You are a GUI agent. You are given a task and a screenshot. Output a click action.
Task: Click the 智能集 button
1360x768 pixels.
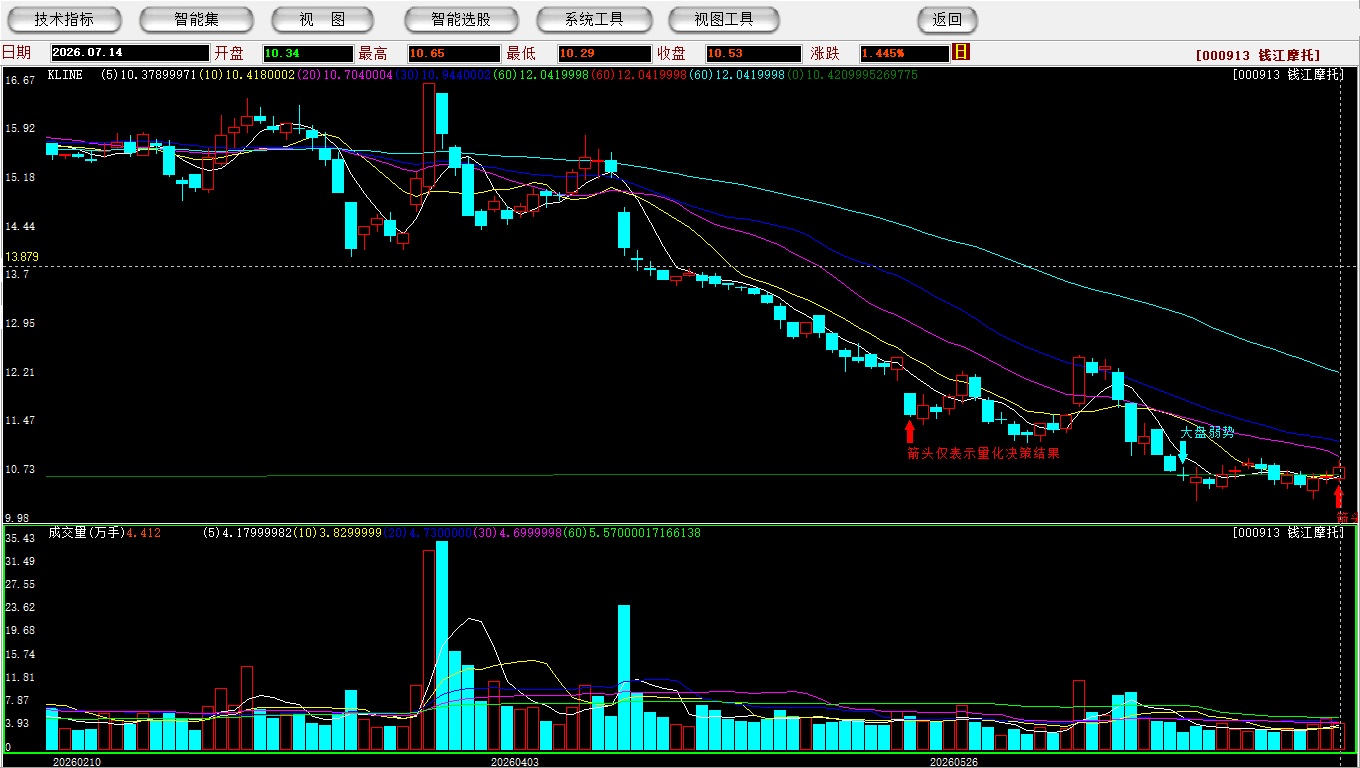coord(196,19)
